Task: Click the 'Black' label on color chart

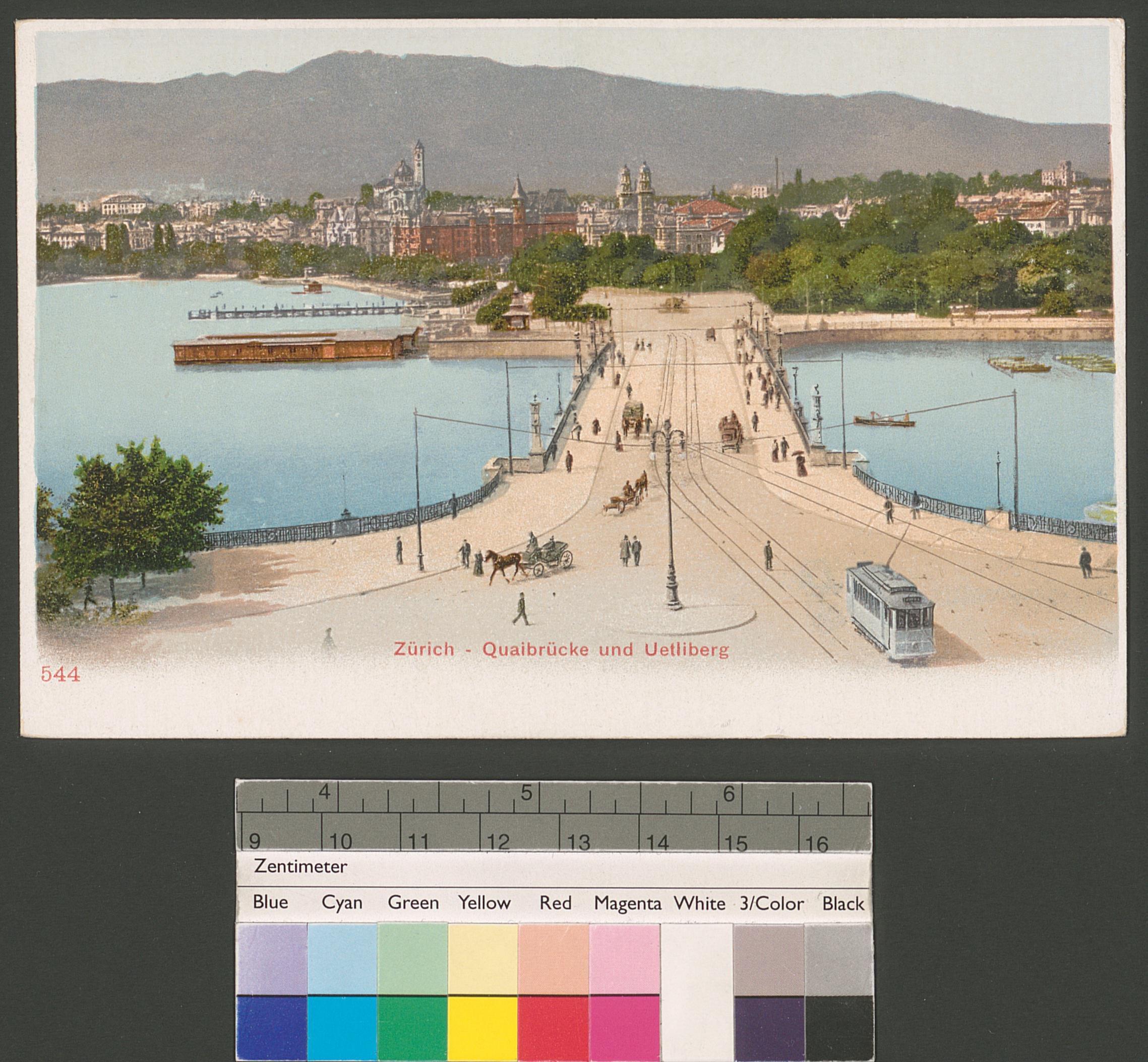Action: click(x=843, y=904)
